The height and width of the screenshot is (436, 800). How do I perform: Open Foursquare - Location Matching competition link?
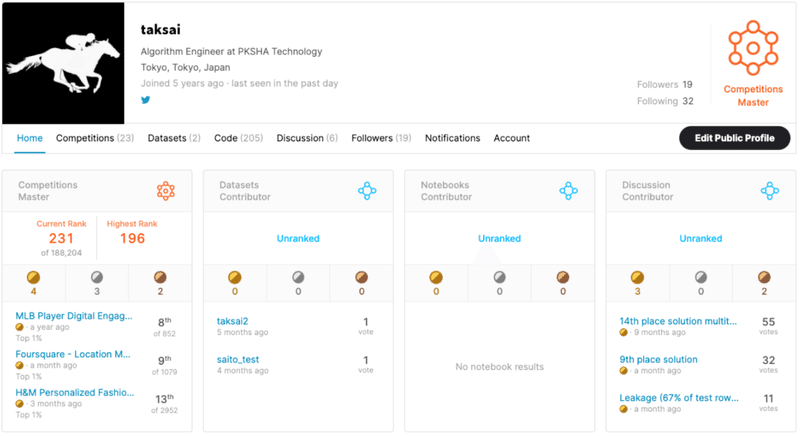pyautogui.click(x=73, y=354)
